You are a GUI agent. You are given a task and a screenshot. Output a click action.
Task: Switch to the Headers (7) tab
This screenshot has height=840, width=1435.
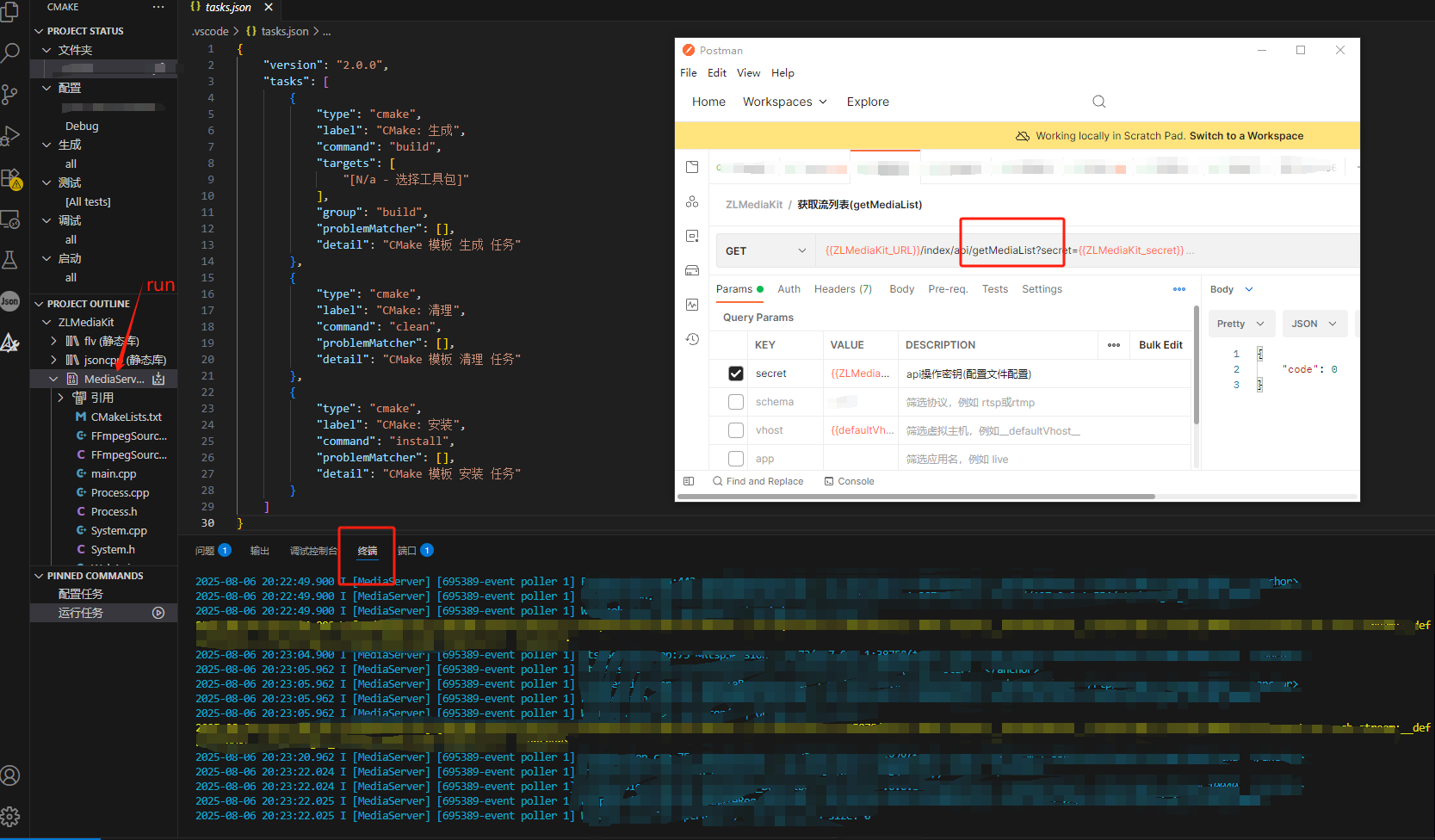click(843, 289)
